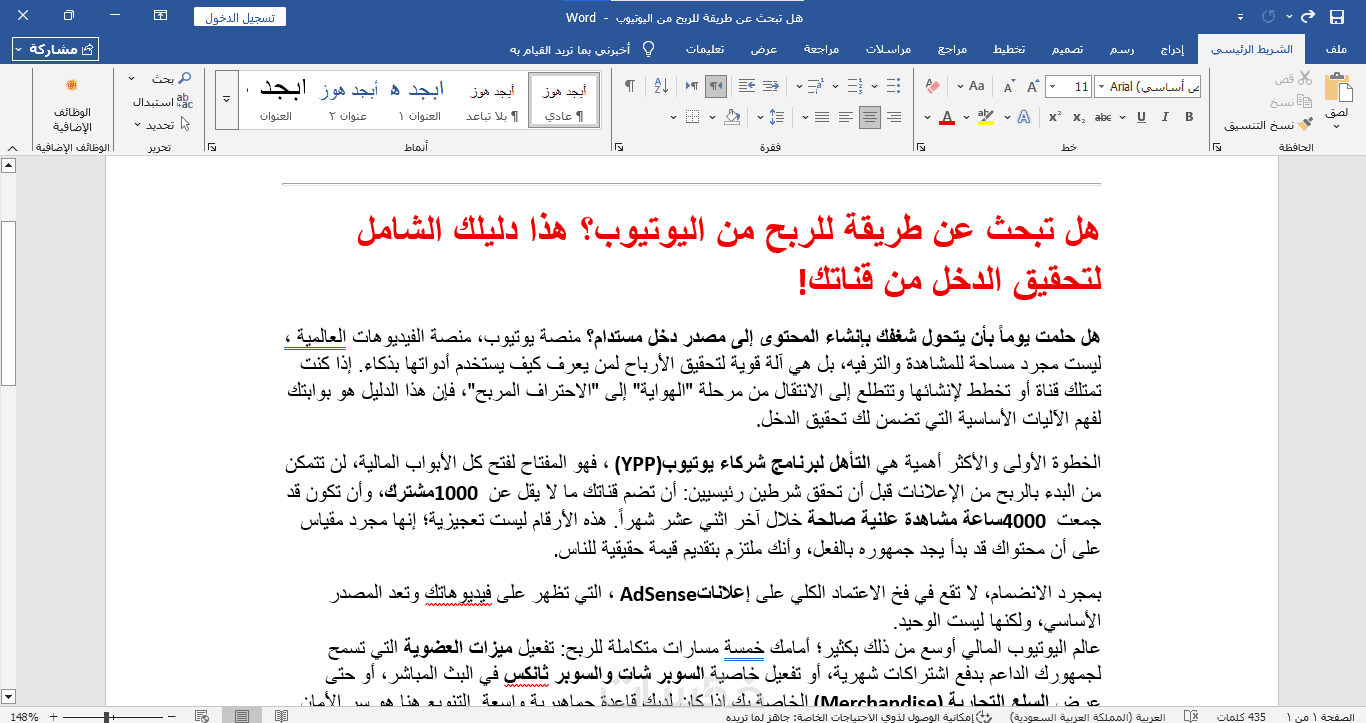
Task: Click the vertical scrollbar up arrow
Action: pyautogui.click(x=8, y=165)
